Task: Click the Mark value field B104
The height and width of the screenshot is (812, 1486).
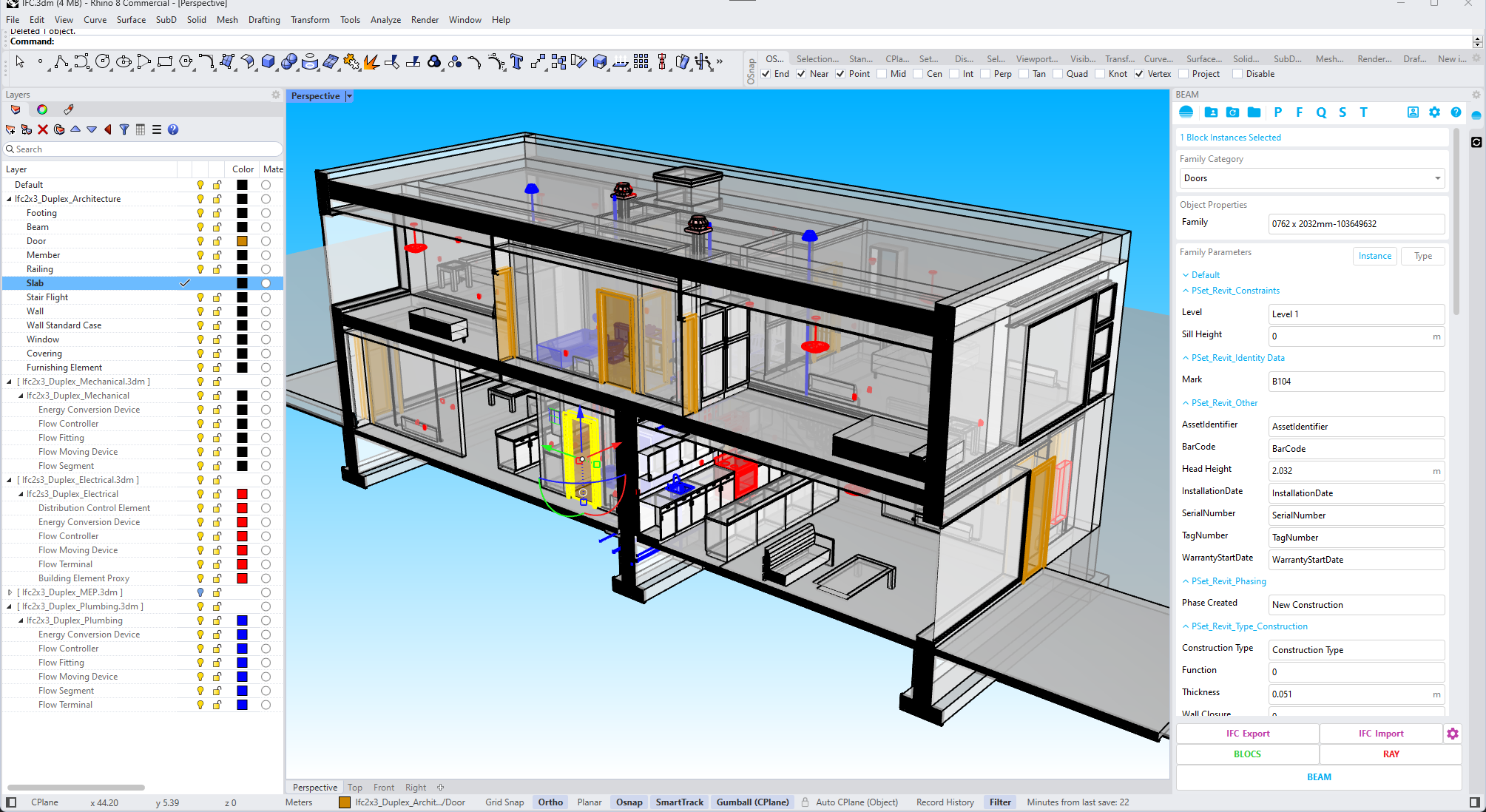Action: [1356, 382]
